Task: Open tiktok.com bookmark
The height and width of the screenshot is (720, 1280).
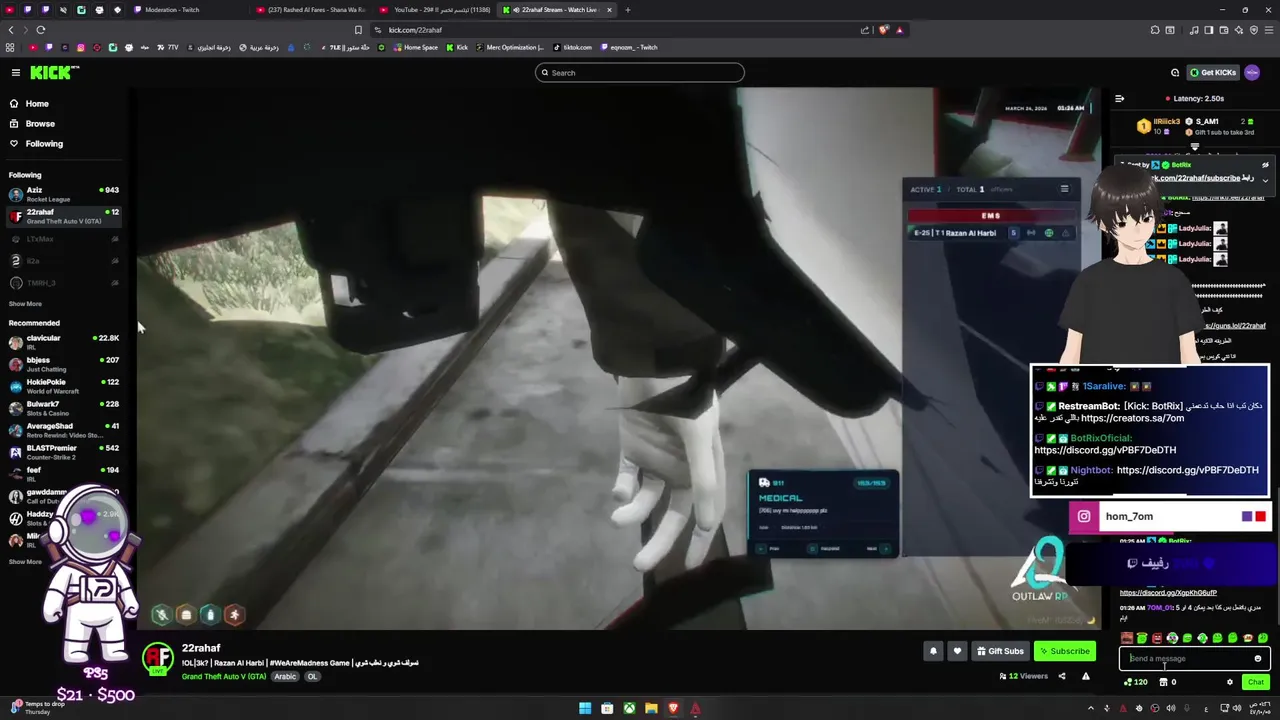Action: tap(572, 47)
